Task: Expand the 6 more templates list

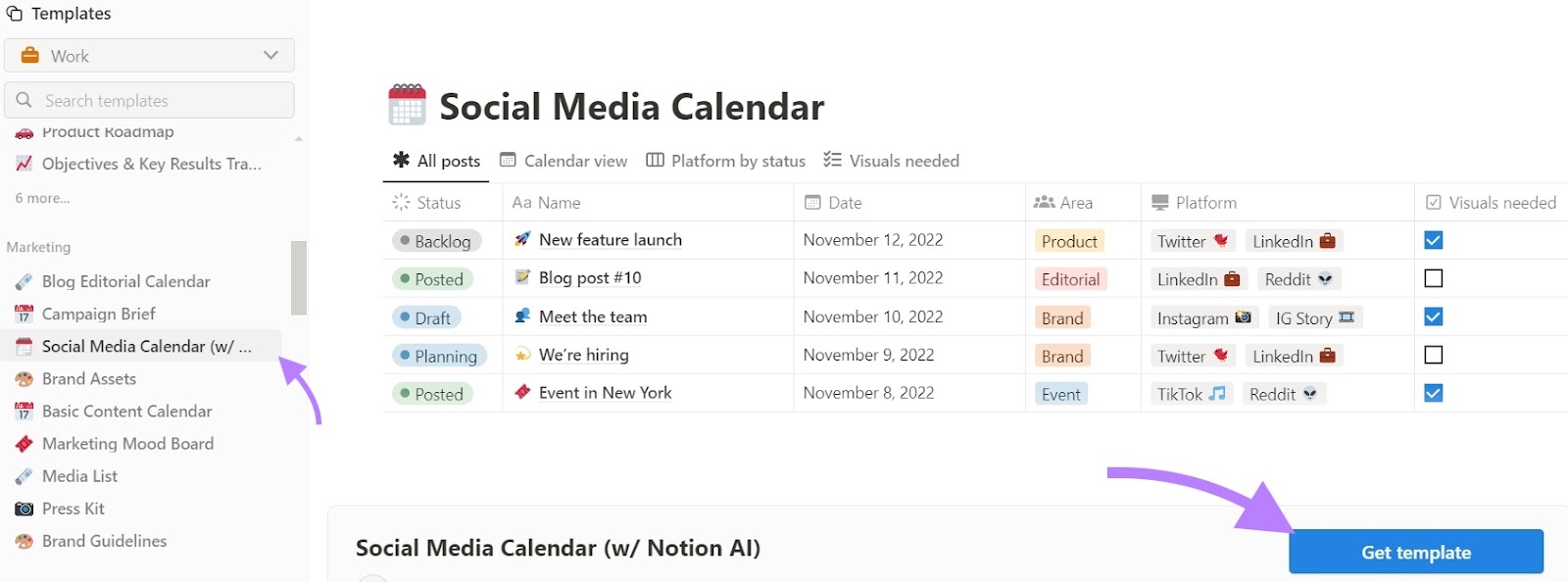Action: [42, 198]
